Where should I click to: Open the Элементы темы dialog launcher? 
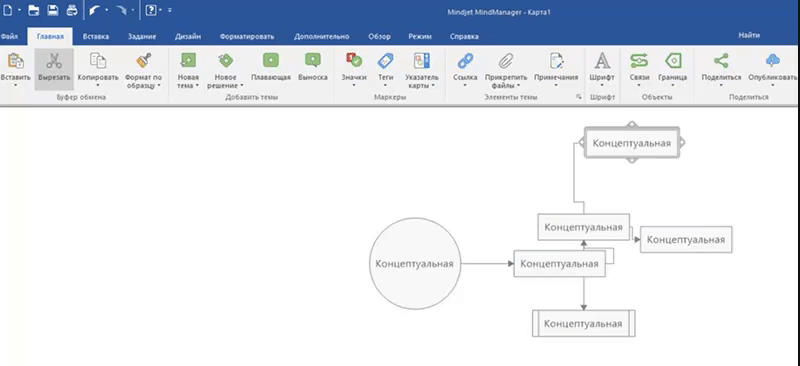pos(579,96)
